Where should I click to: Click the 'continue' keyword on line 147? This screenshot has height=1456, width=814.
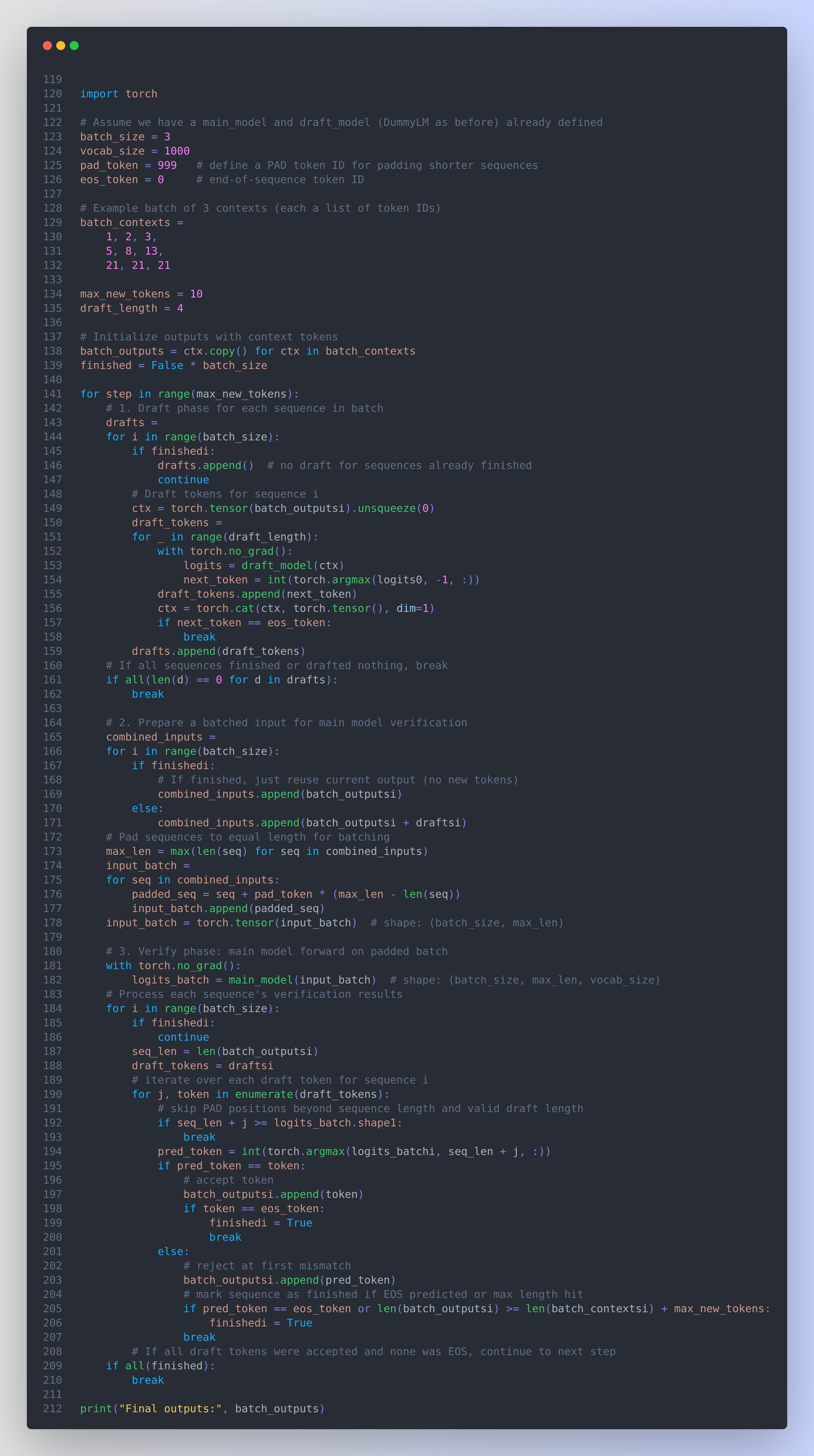(x=183, y=480)
